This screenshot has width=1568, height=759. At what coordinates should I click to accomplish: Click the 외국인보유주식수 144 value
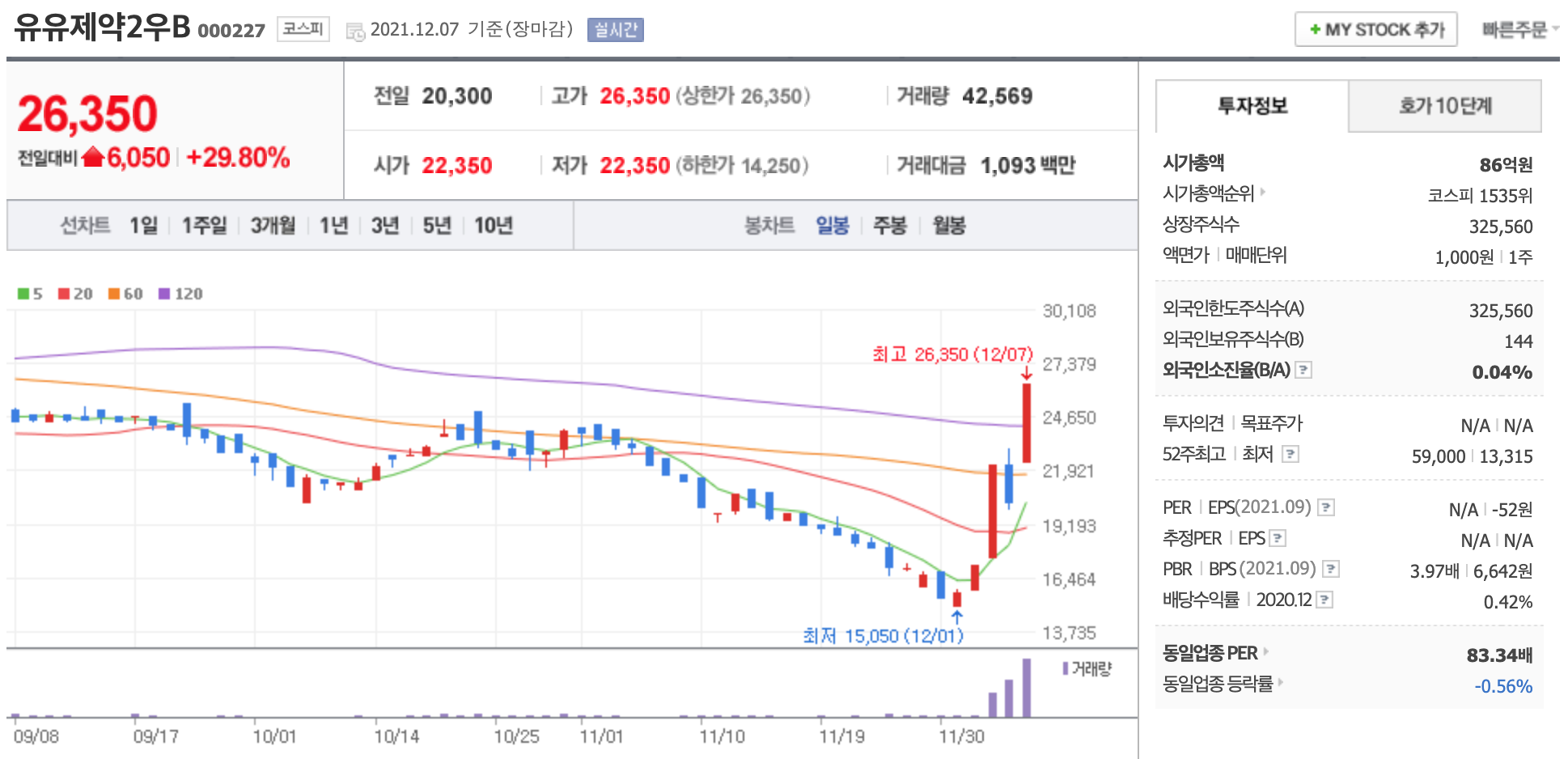(x=1518, y=341)
